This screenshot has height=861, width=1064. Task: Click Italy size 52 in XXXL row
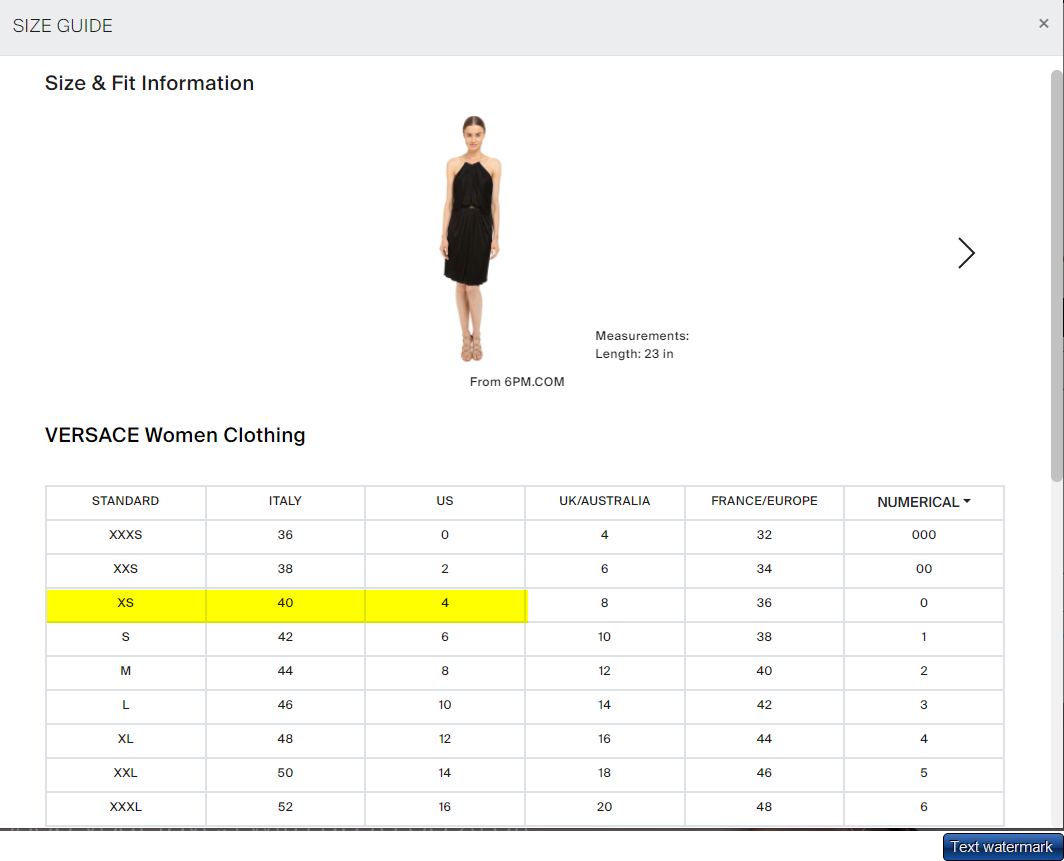point(285,807)
